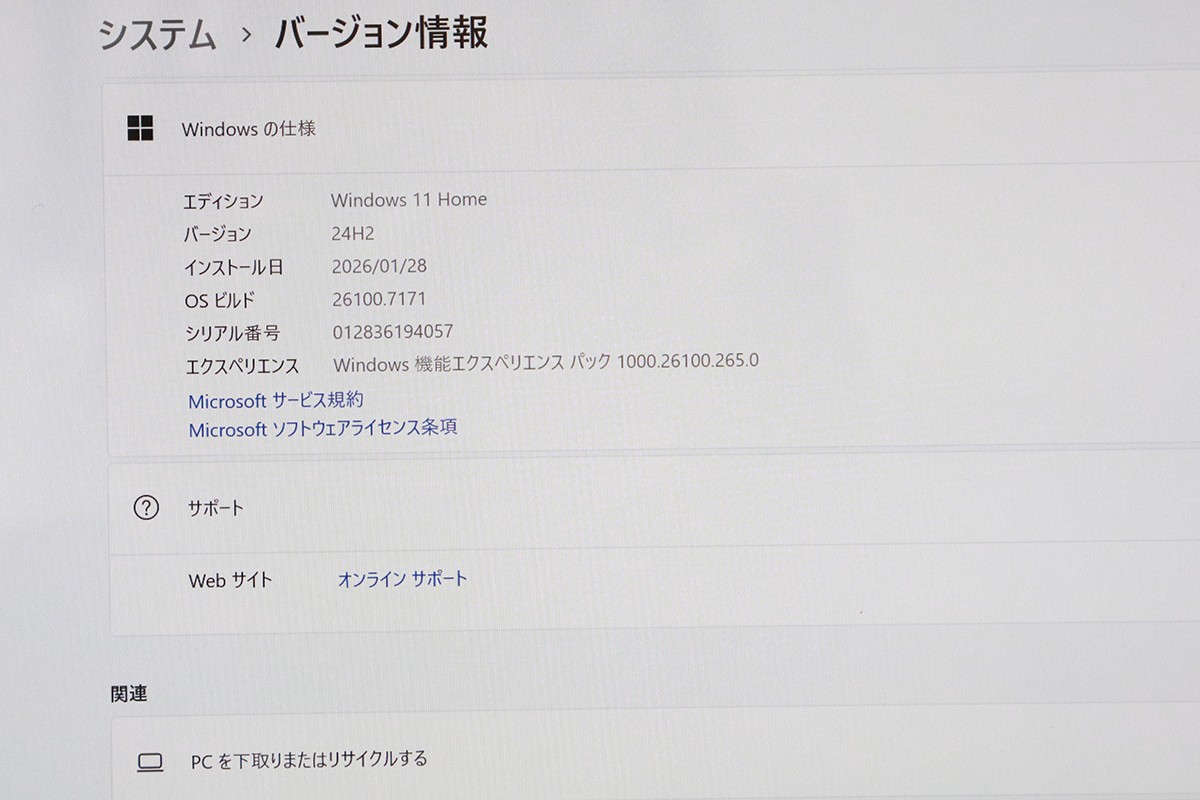Expand the サポート section header
1200x800 pixels.
pyautogui.click(x=215, y=508)
